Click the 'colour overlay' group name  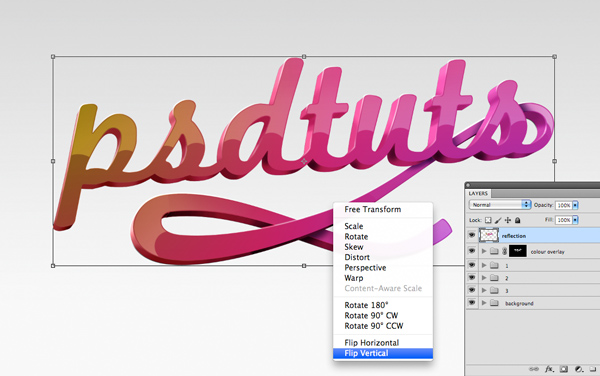[x=548, y=252]
